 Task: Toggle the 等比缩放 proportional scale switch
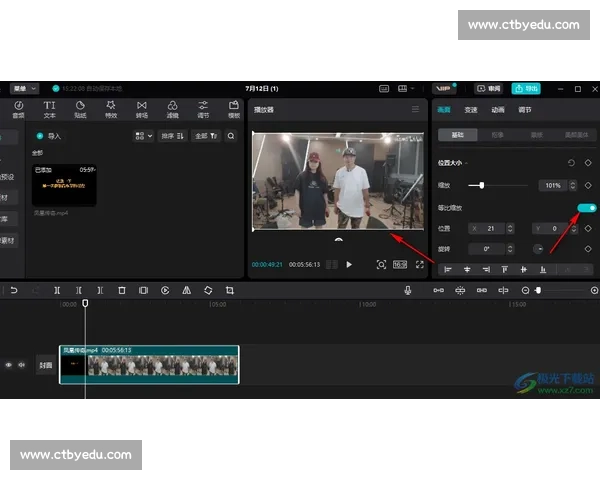click(587, 207)
